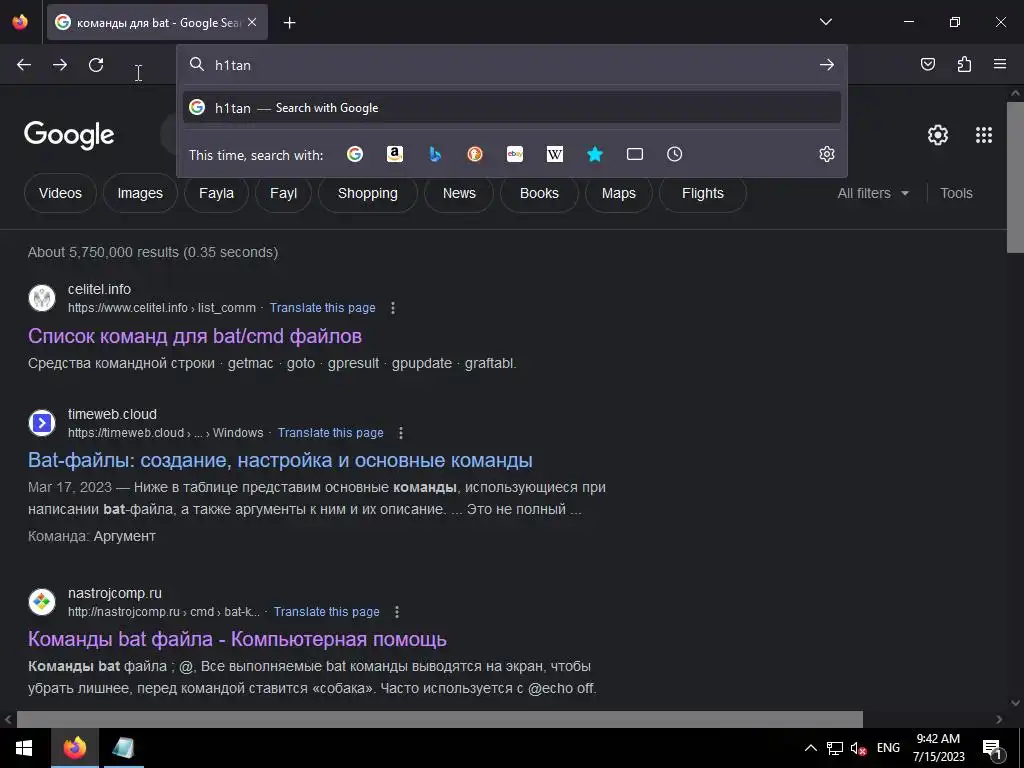Viewport: 1024px width, 768px height.
Task: Open 'Bat-файлы: создание, настройка' result
Action: point(280,460)
